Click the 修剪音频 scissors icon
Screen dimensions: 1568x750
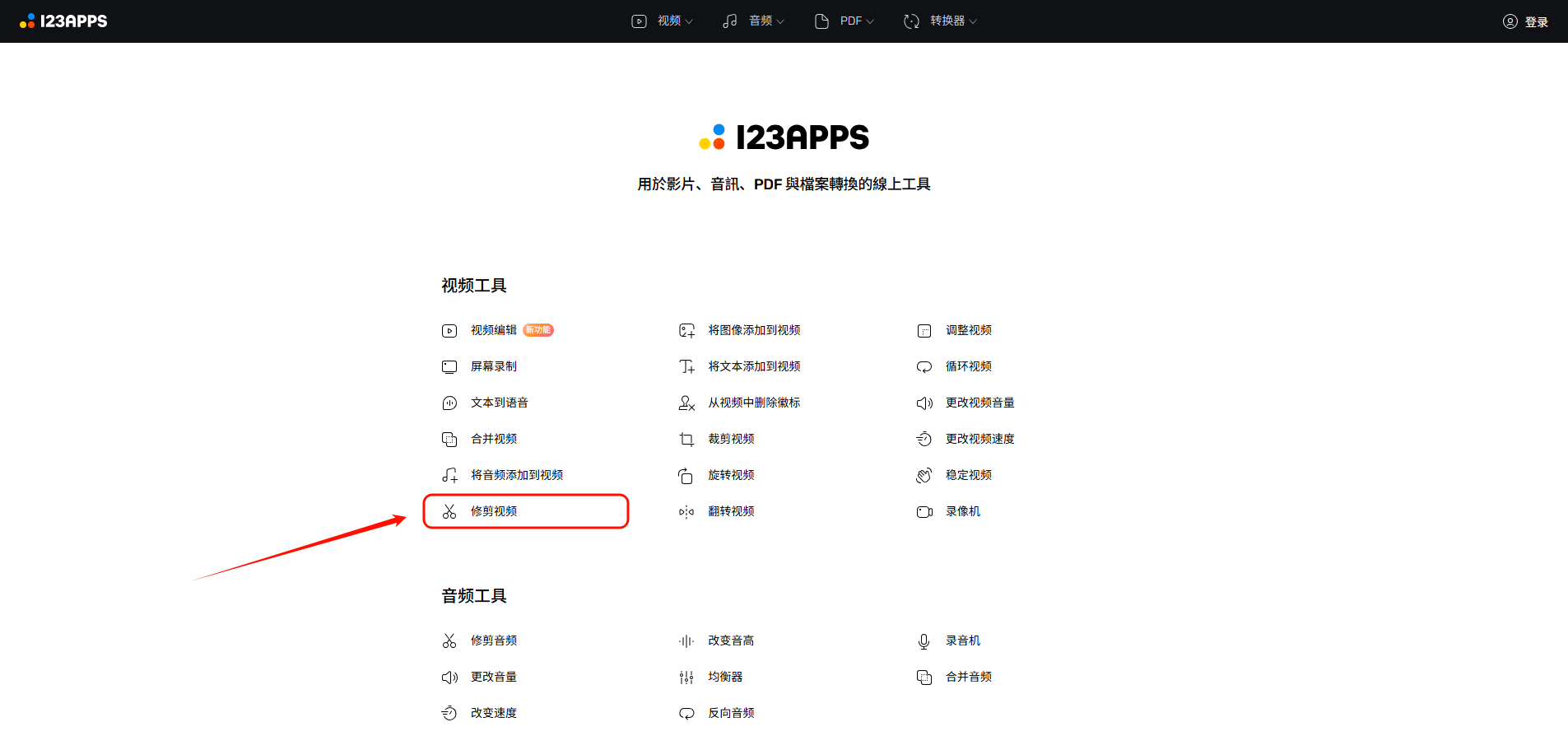pos(449,641)
